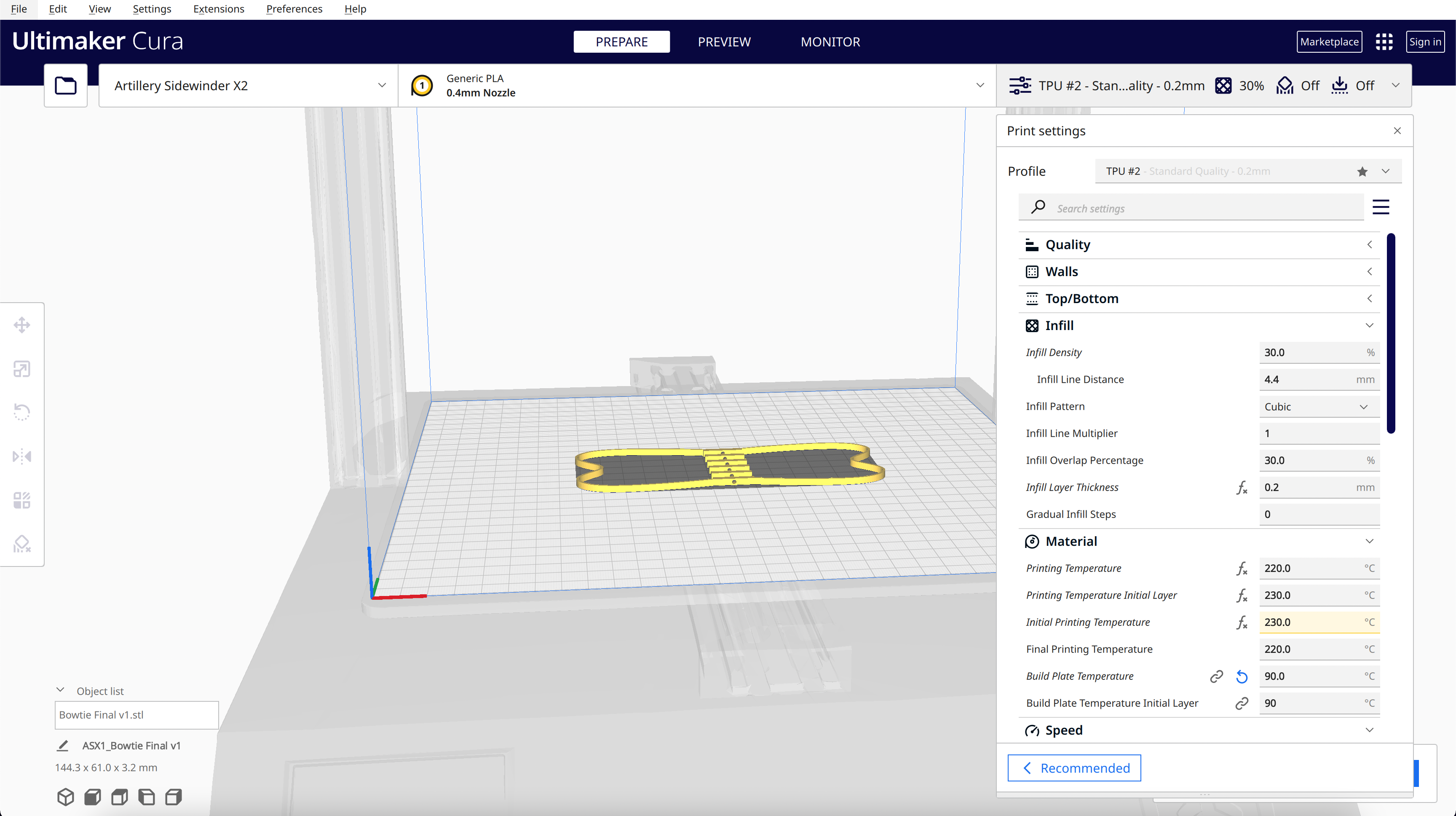This screenshot has height=816, width=1456.
Task: Open the View menu
Action: point(99,9)
